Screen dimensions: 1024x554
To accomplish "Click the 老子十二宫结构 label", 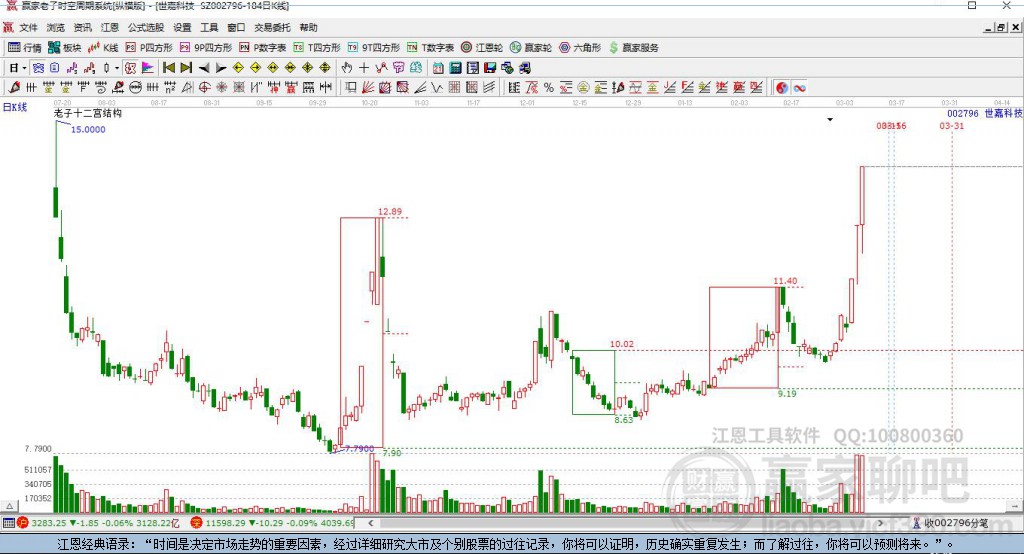I will [x=88, y=113].
